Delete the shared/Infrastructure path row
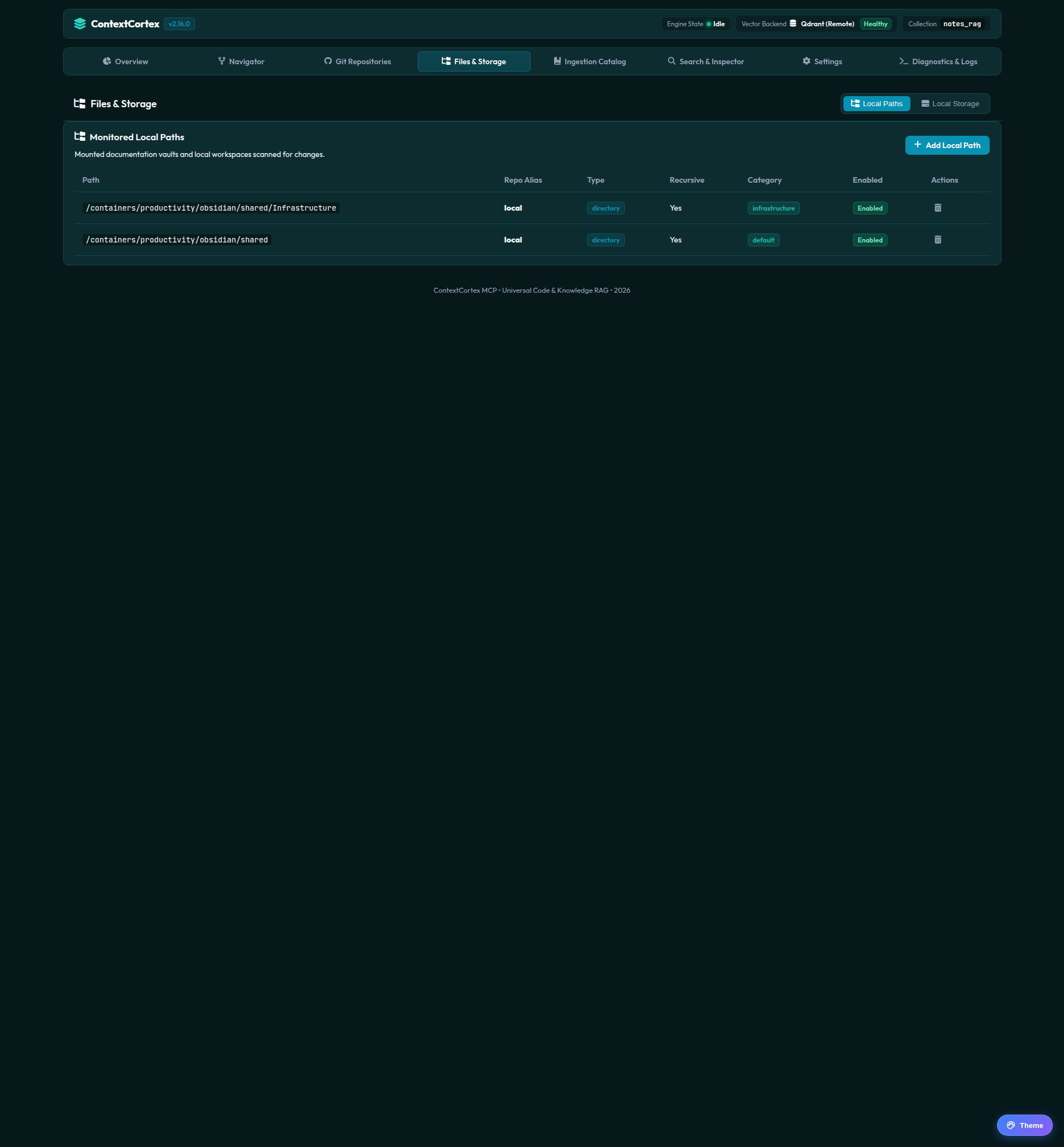The image size is (1064, 1147). pyautogui.click(x=937, y=208)
